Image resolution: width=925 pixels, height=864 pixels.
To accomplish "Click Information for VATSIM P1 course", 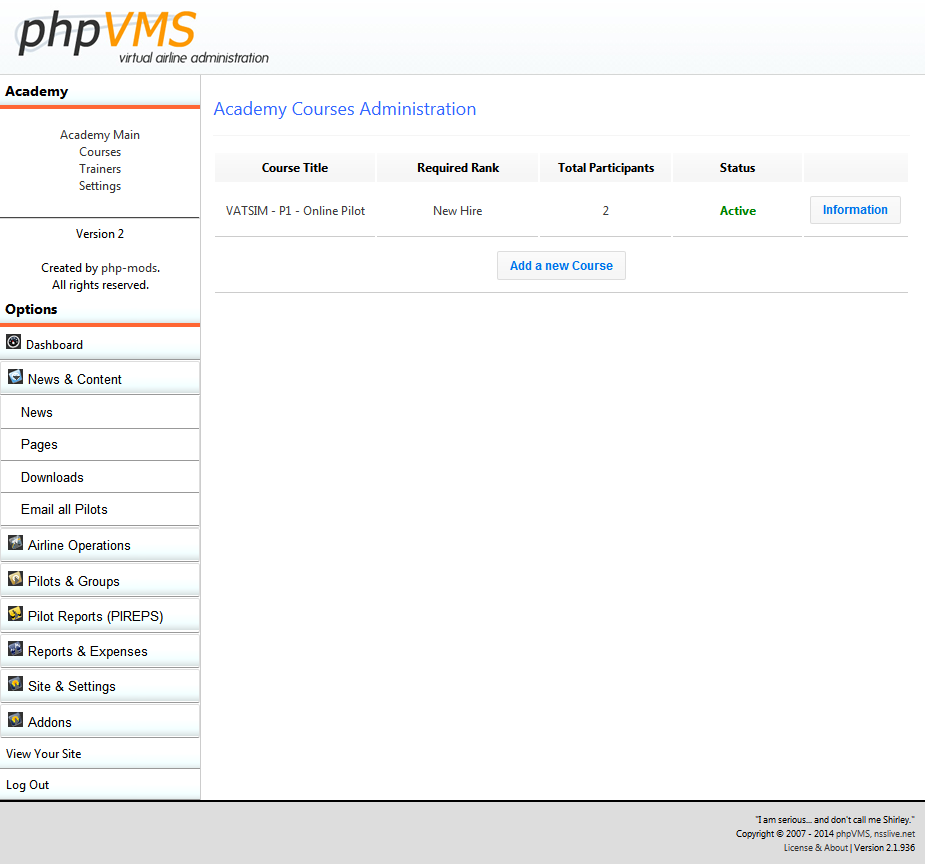I will 855,210.
